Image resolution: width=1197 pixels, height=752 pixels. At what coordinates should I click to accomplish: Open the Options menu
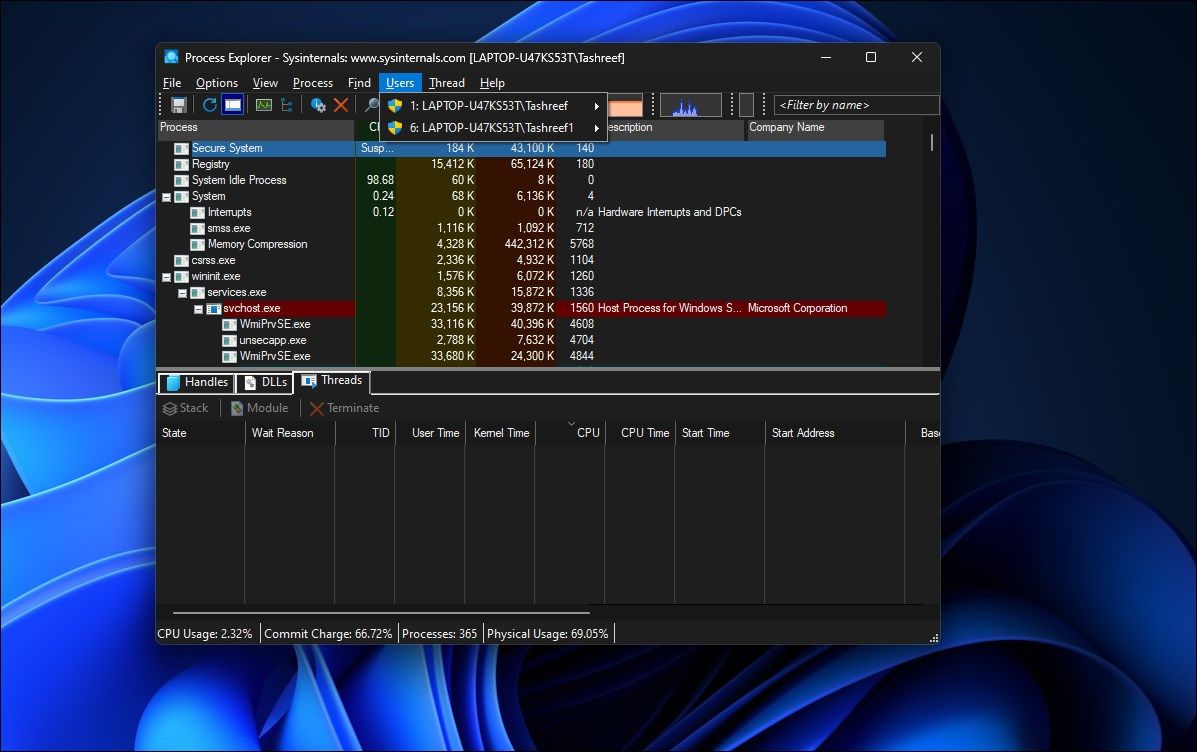pyautogui.click(x=216, y=82)
